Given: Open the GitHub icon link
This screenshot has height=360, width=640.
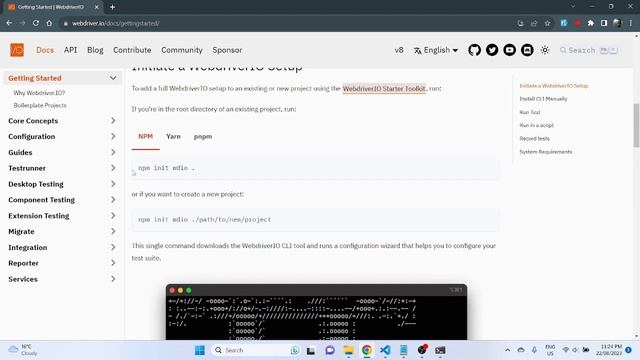Looking at the screenshot, I should (474, 50).
